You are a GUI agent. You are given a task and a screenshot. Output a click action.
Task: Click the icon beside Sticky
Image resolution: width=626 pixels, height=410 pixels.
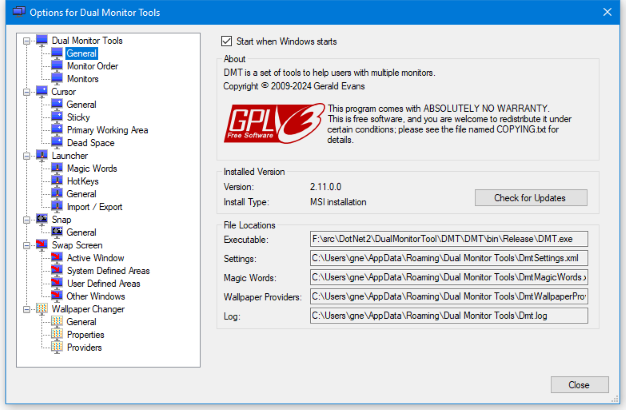(x=57, y=117)
